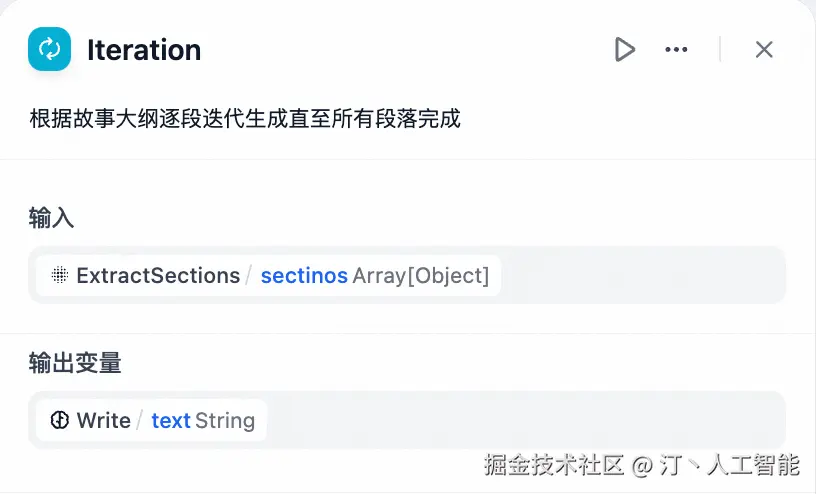The image size is (816, 494).
Task: Open the output variable selector field
Action: point(520,420)
